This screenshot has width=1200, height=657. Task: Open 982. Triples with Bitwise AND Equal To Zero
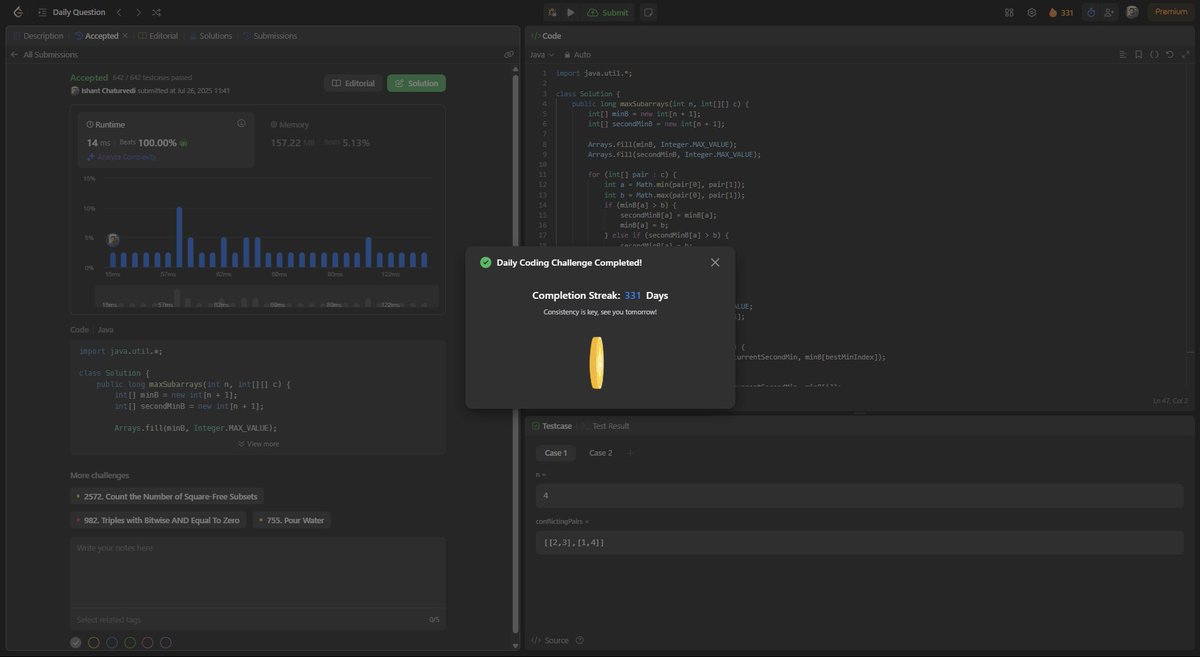coord(158,520)
